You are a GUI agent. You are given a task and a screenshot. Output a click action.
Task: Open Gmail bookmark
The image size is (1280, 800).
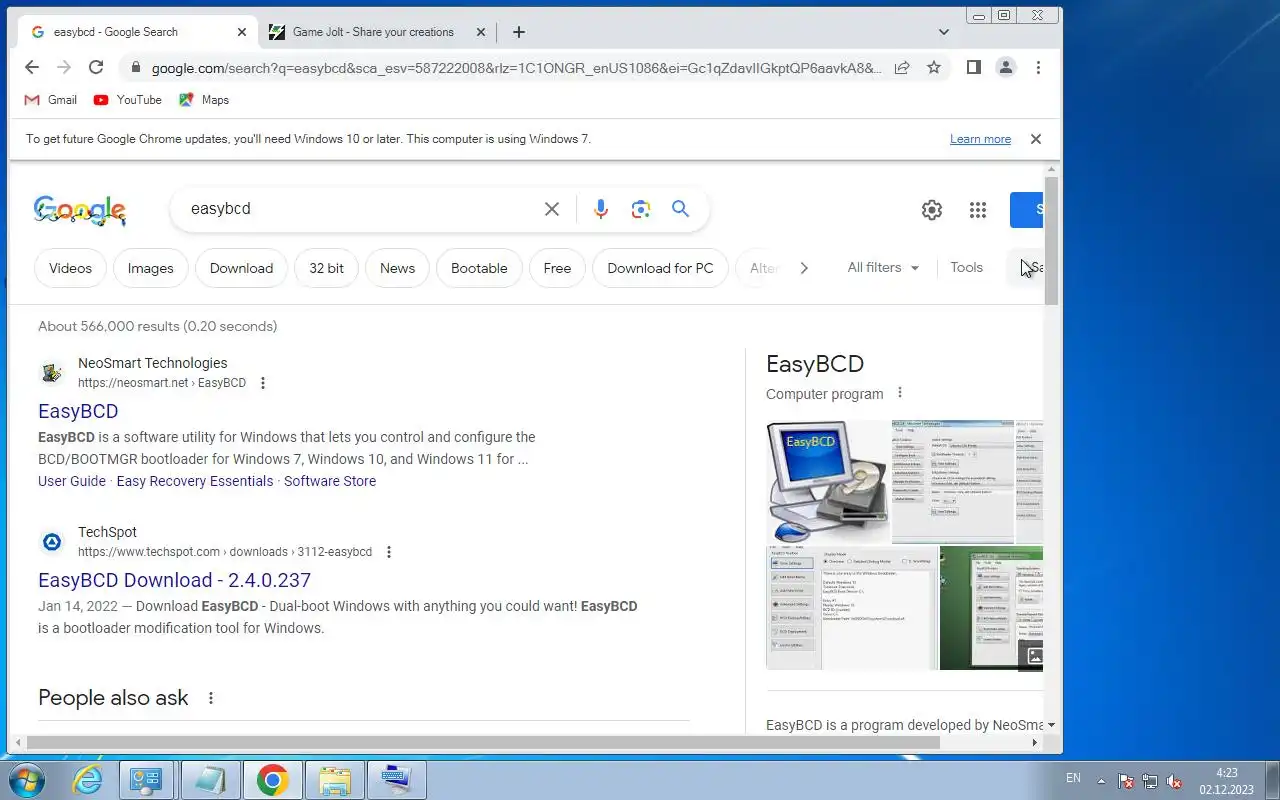tap(50, 100)
